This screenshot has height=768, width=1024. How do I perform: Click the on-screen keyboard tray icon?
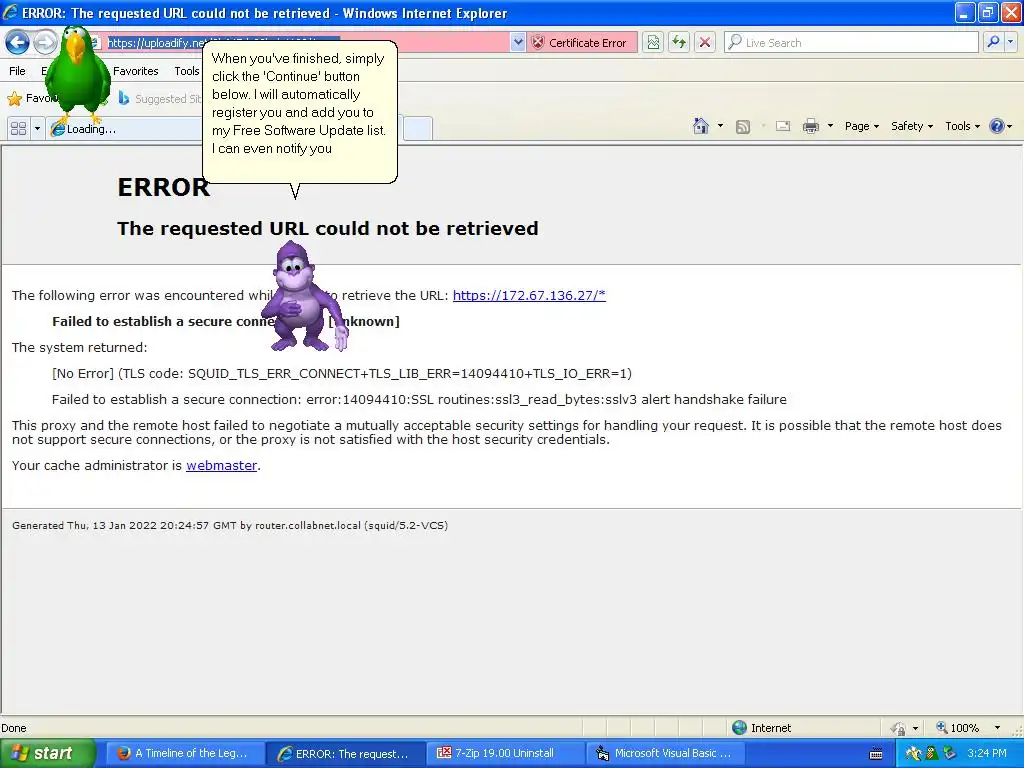[x=876, y=754]
